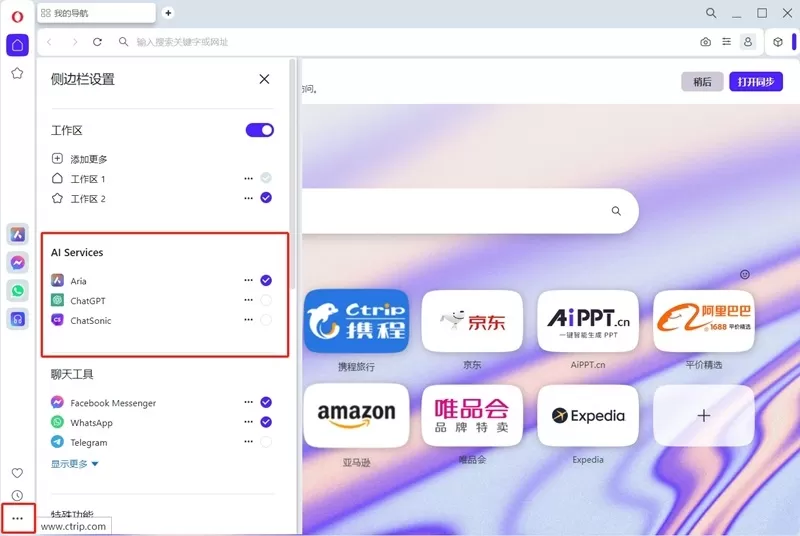This screenshot has height=536, width=800.
Task: Open more options for 工作区 2
Action: (x=248, y=198)
